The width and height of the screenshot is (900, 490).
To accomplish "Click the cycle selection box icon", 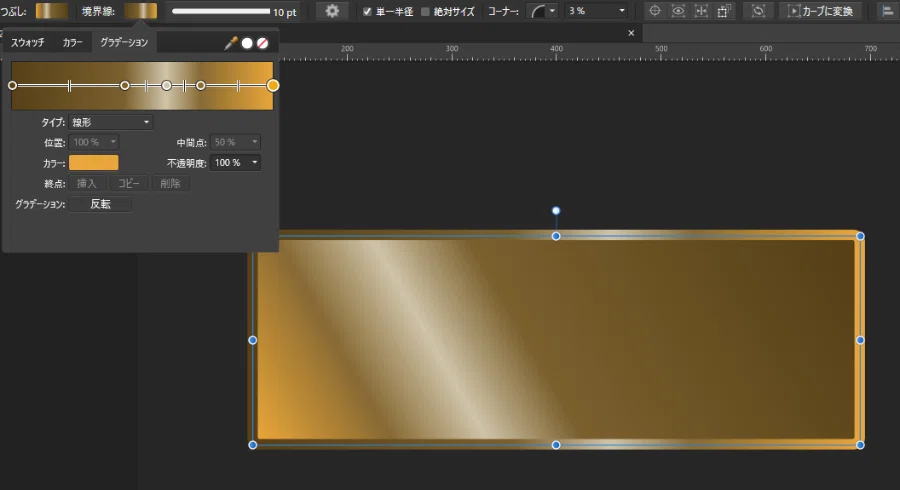I will pos(758,11).
